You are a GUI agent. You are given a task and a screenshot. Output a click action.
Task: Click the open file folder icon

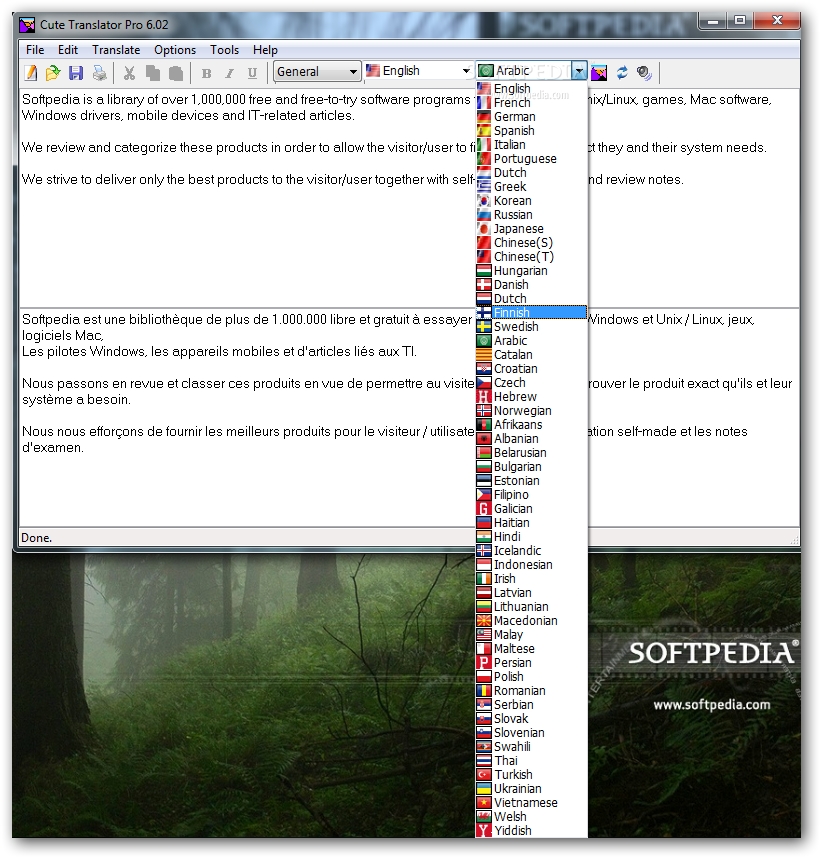point(53,72)
